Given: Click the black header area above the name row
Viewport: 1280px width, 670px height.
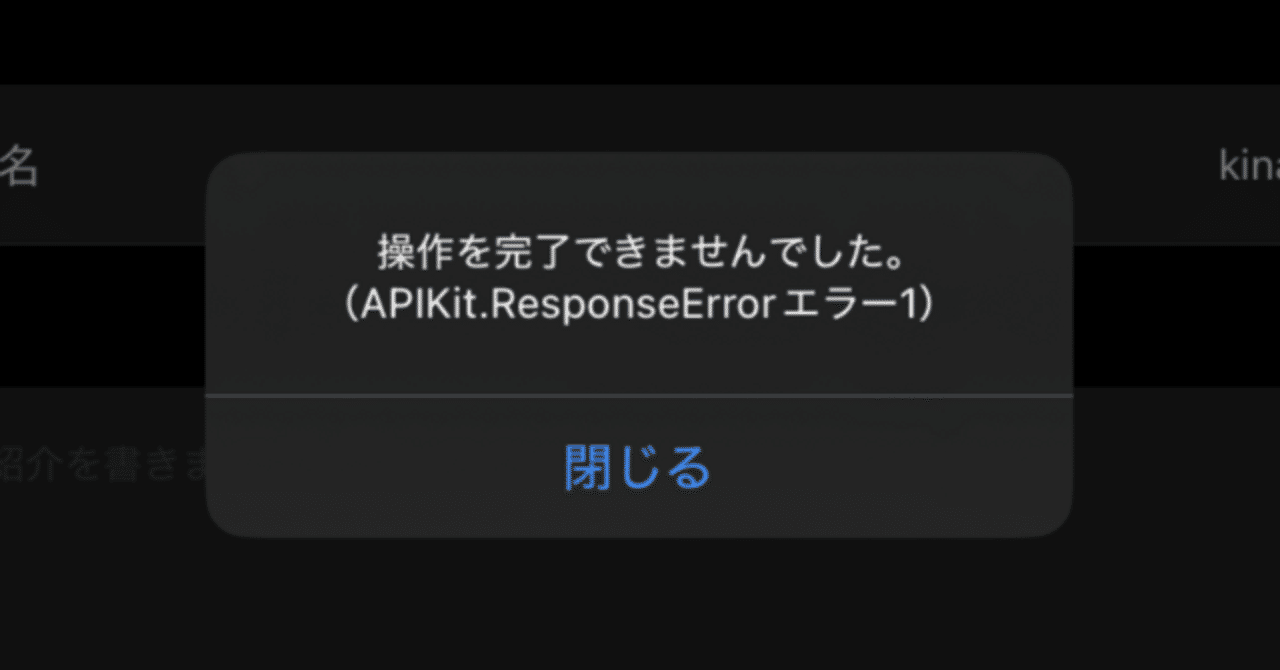Looking at the screenshot, I should [640, 42].
